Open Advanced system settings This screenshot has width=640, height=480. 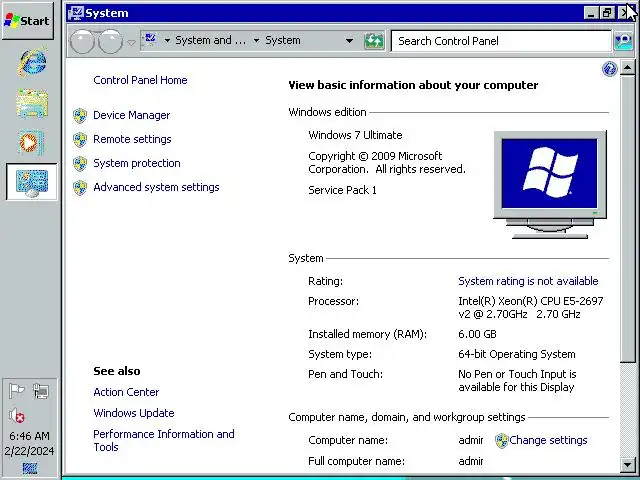coord(156,187)
